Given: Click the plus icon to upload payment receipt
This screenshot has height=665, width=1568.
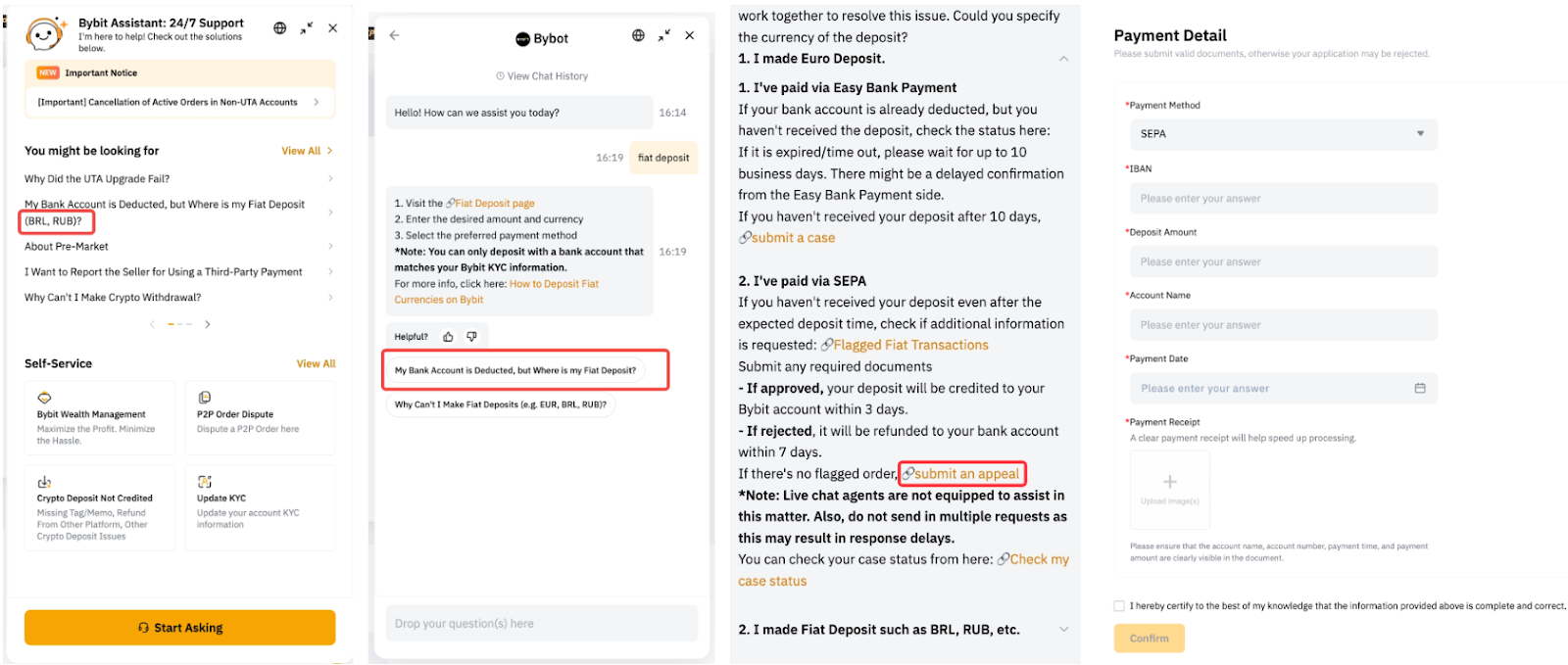Looking at the screenshot, I should click(x=1169, y=482).
